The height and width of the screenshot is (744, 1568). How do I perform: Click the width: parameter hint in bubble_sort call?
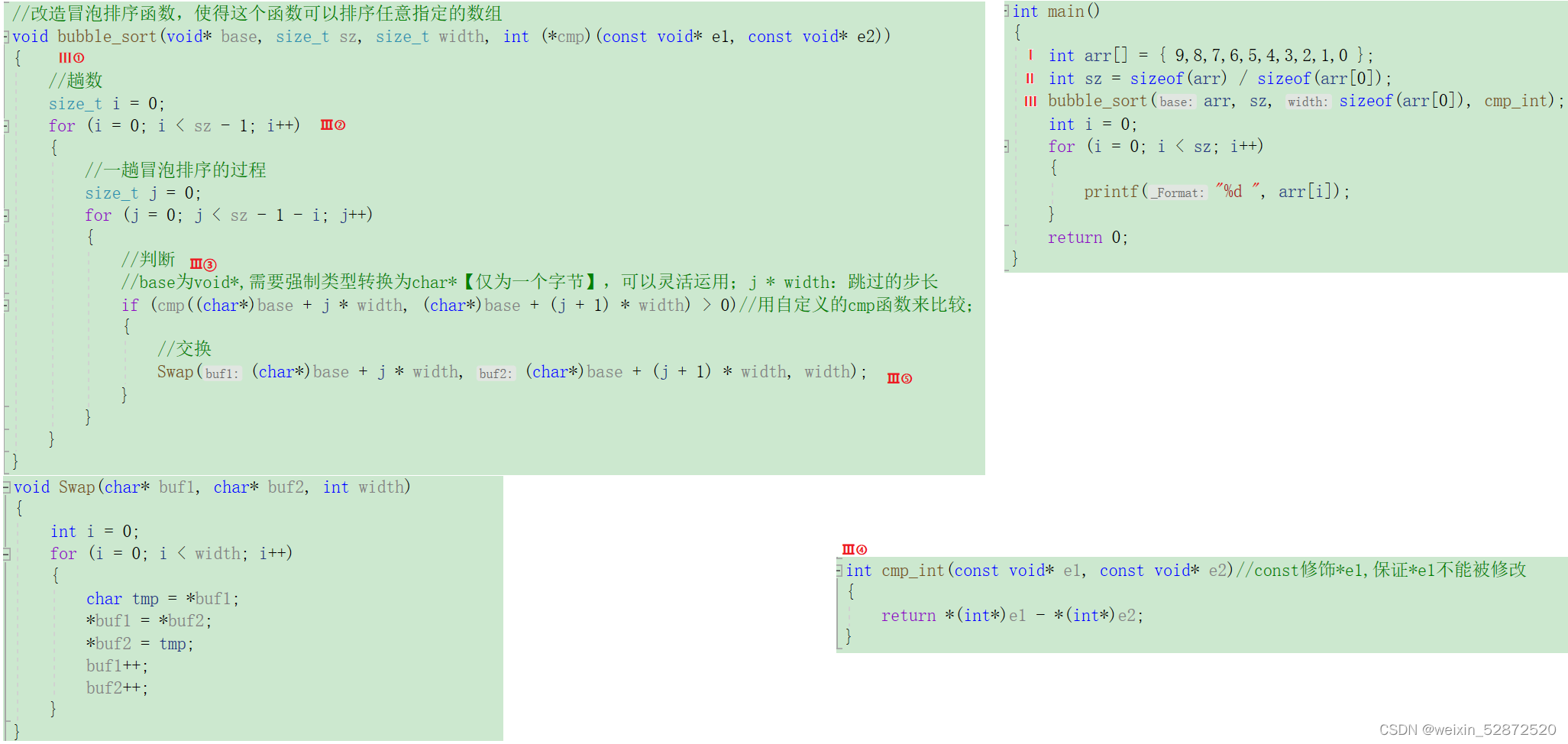click(x=1308, y=102)
